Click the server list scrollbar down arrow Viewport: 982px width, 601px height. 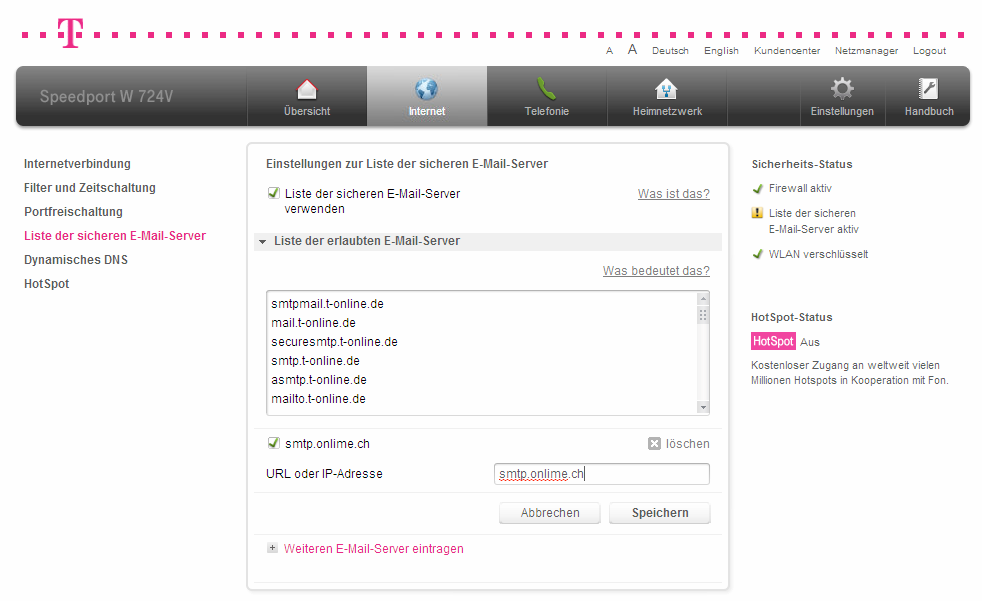(x=703, y=408)
